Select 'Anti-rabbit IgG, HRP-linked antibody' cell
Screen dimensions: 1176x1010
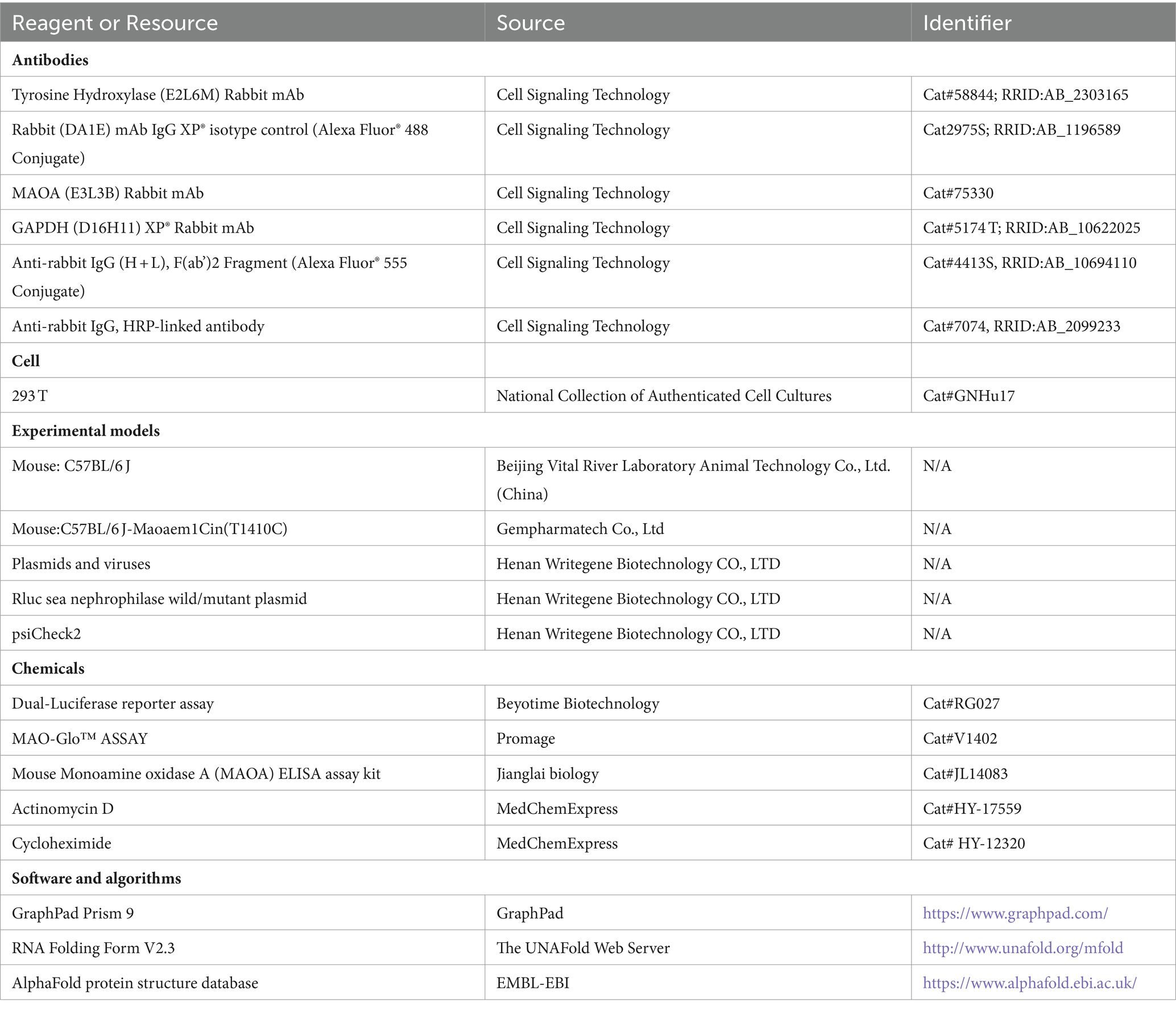[x=138, y=326]
